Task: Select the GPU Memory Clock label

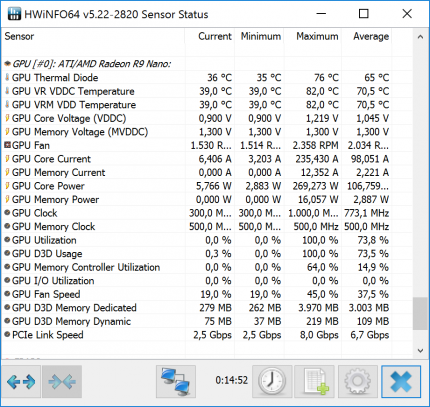Action: click(x=54, y=226)
